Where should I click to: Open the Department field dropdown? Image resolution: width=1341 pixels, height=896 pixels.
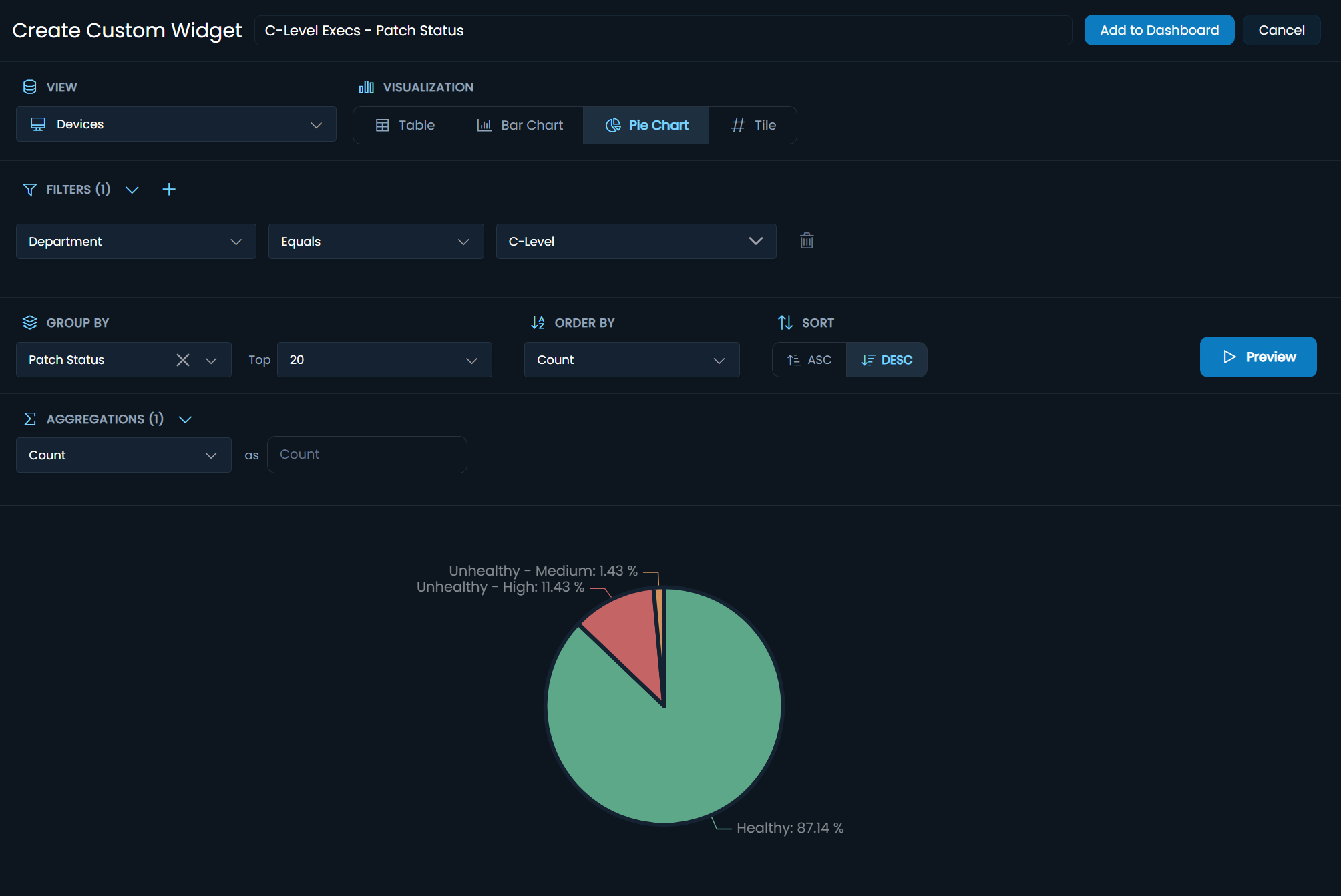(136, 242)
